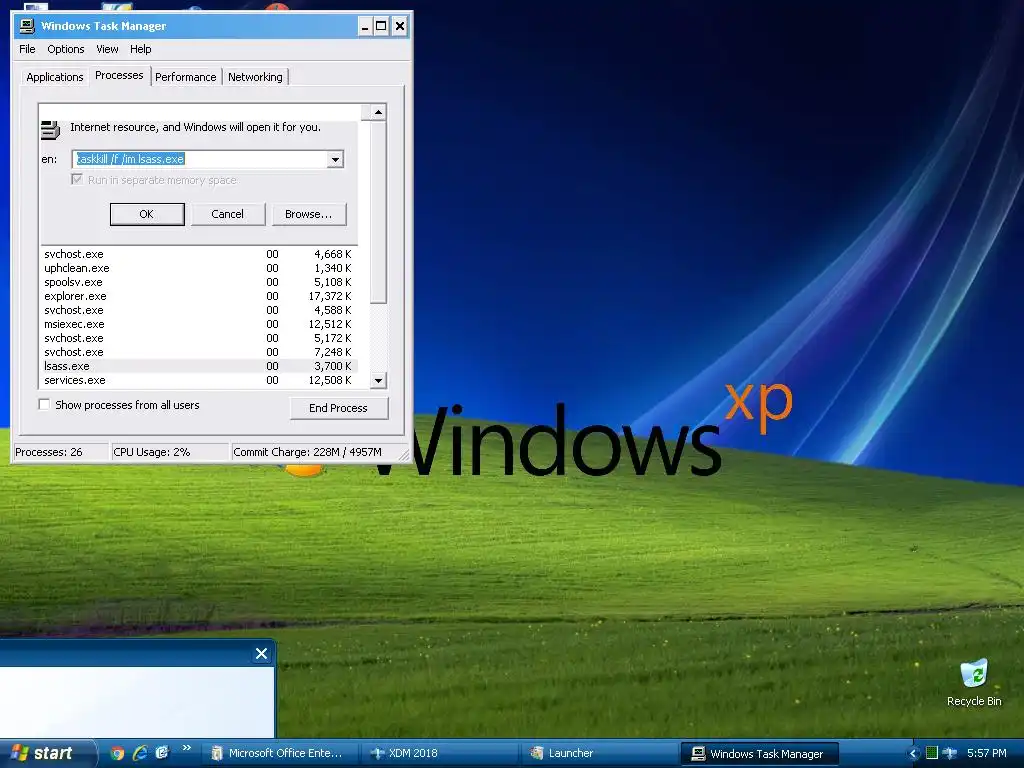Click the process list scroll up arrow
The height and width of the screenshot is (768, 1024).
378,112
